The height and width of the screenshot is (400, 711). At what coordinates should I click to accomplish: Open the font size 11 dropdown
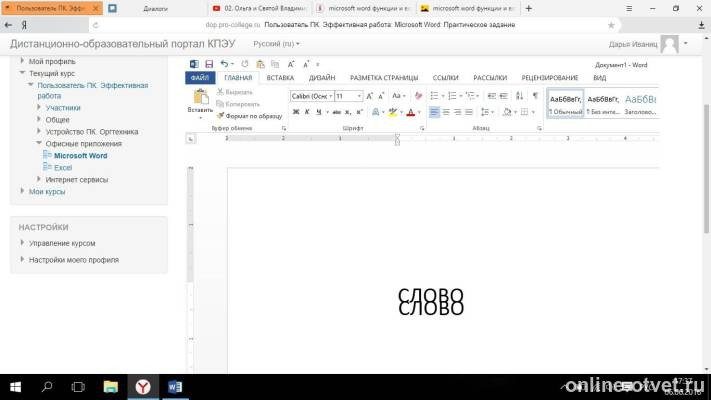click(x=359, y=96)
